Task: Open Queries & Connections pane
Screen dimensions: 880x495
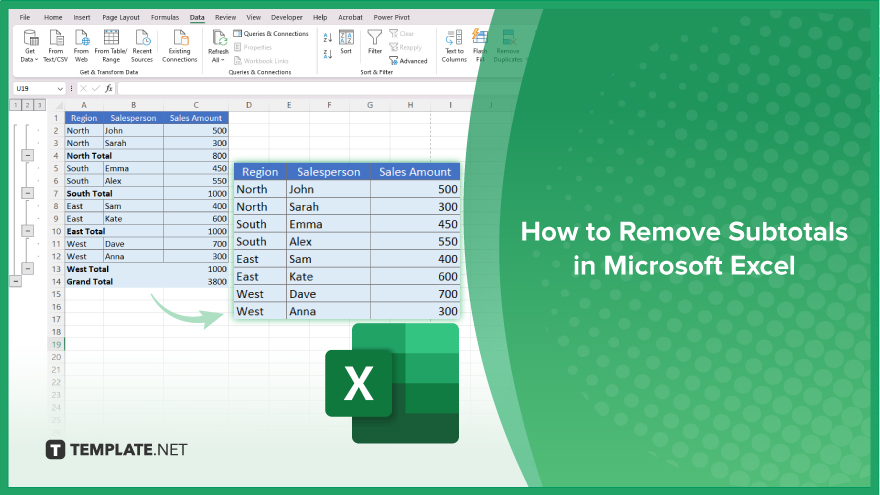Action: click(x=271, y=34)
